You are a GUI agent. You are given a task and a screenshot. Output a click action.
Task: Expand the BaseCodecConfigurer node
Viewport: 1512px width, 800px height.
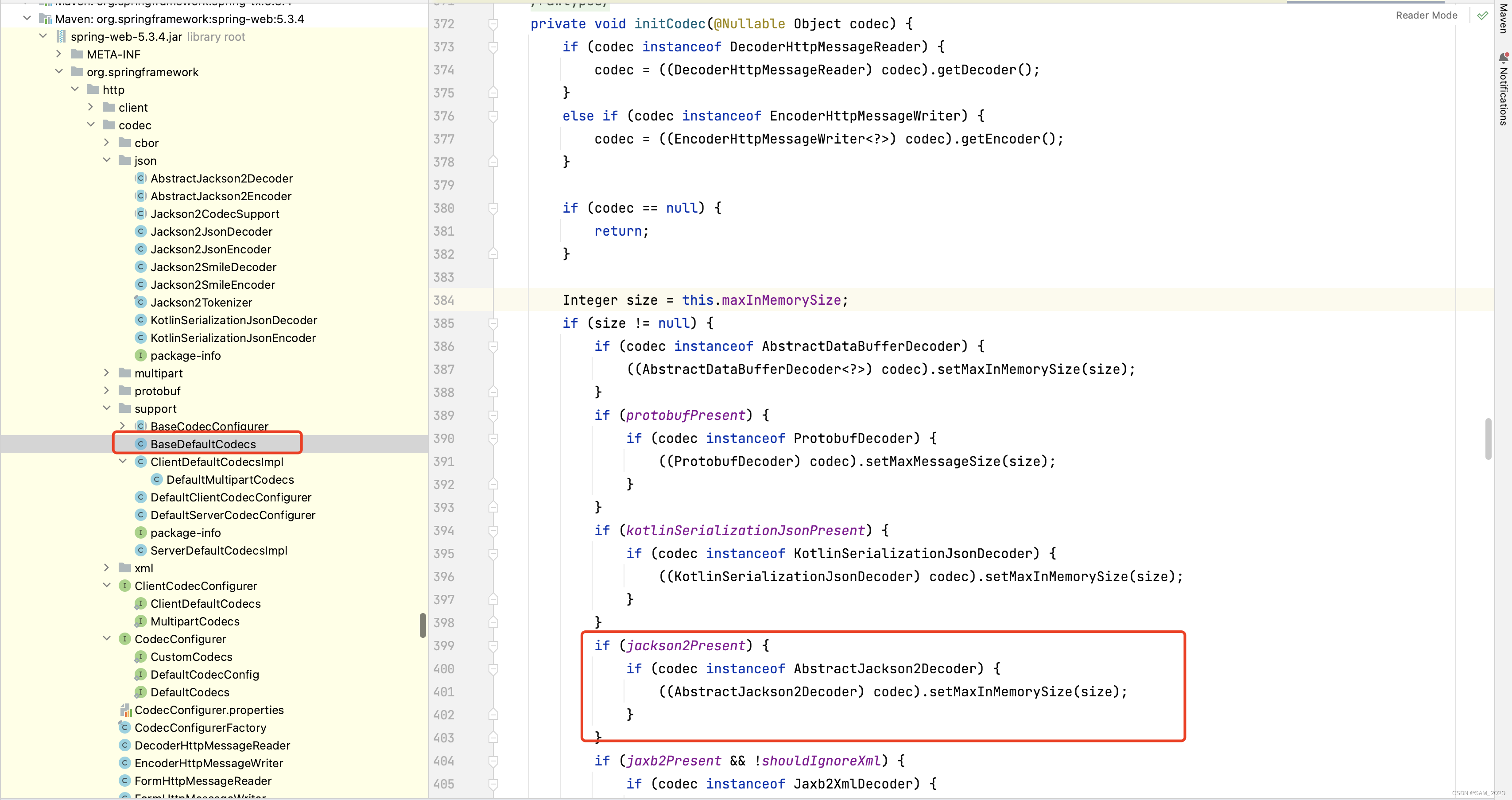point(123,426)
